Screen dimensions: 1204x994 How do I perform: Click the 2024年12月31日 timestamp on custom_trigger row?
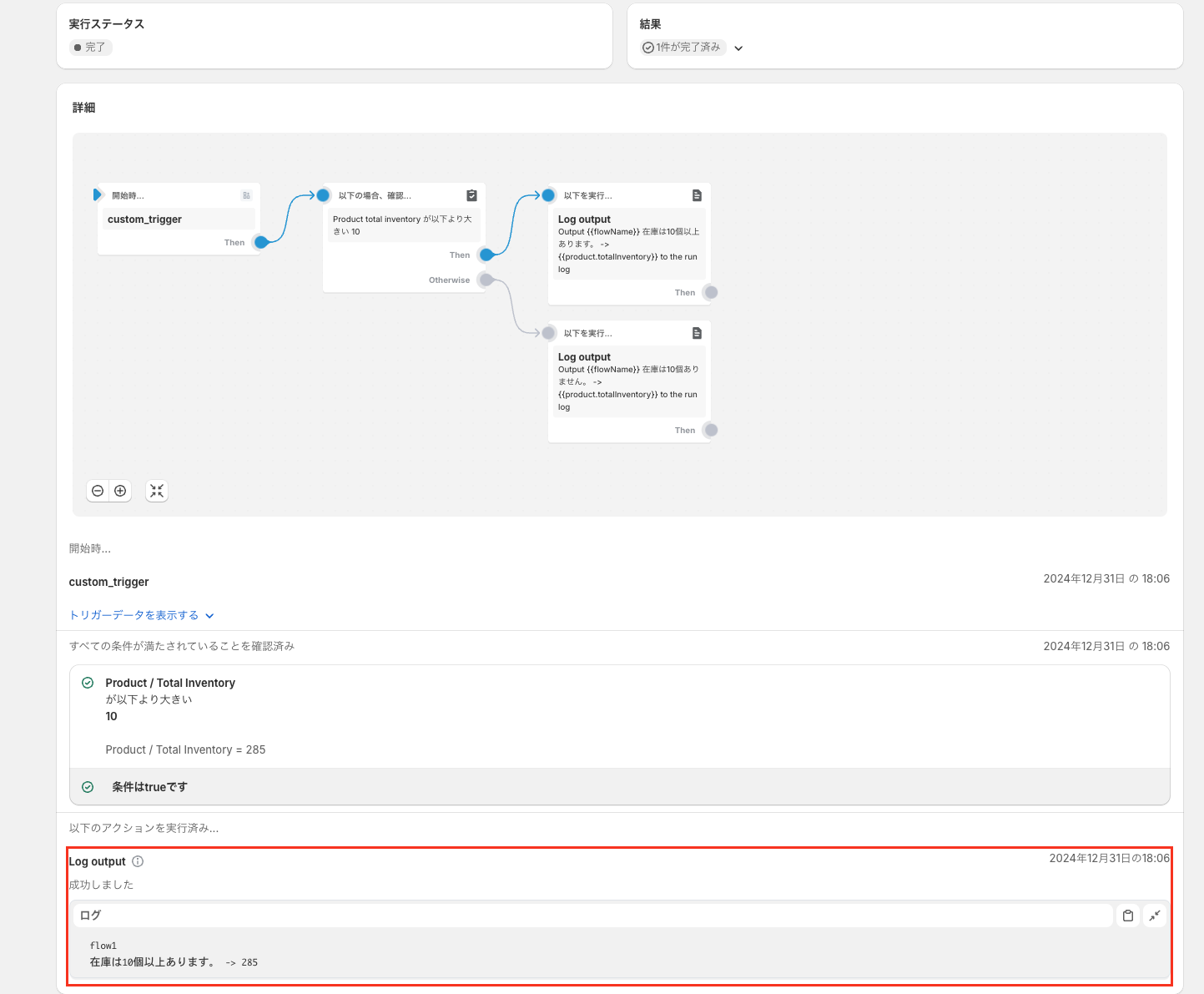(x=1106, y=578)
